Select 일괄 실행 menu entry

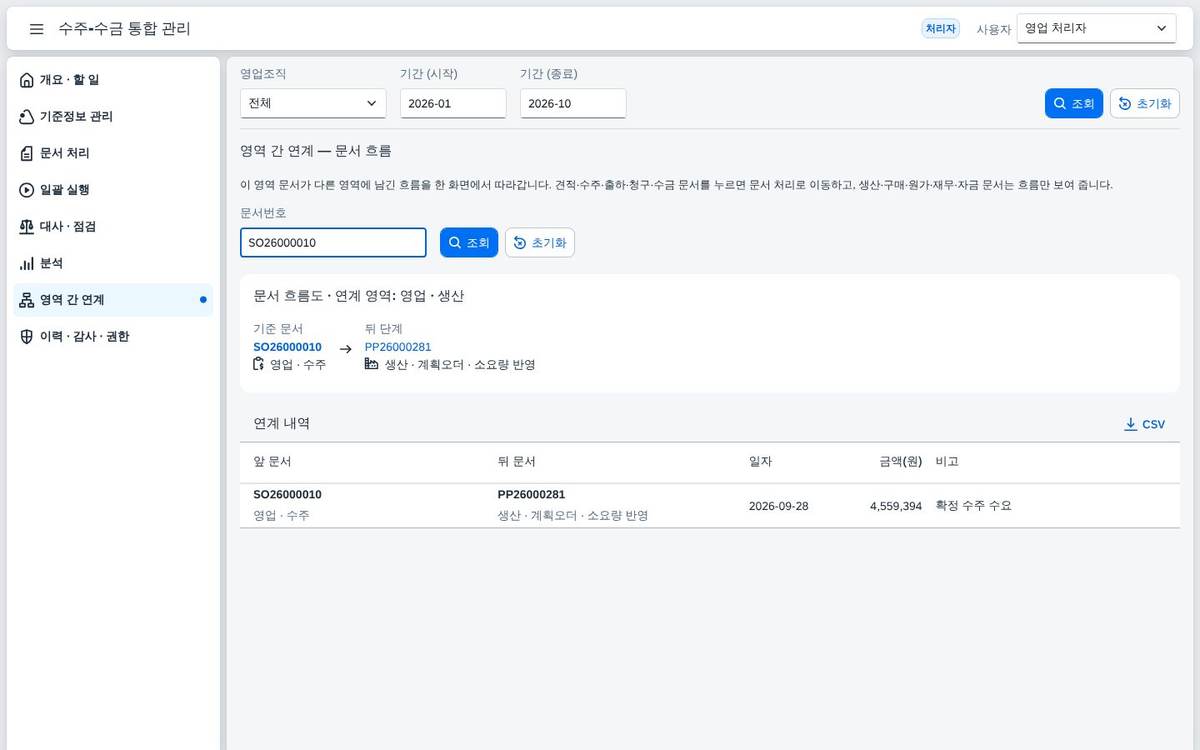pyautogui.click(x=113, y=190)
